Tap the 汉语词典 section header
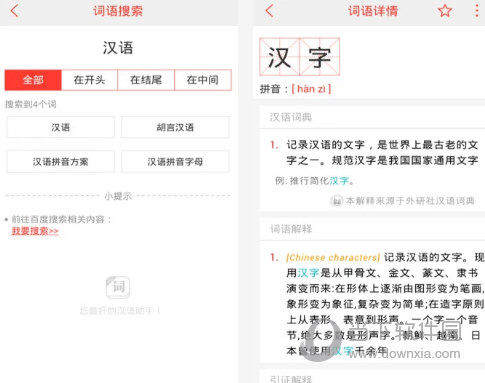485x383 pixels. [x=291, y=117]
